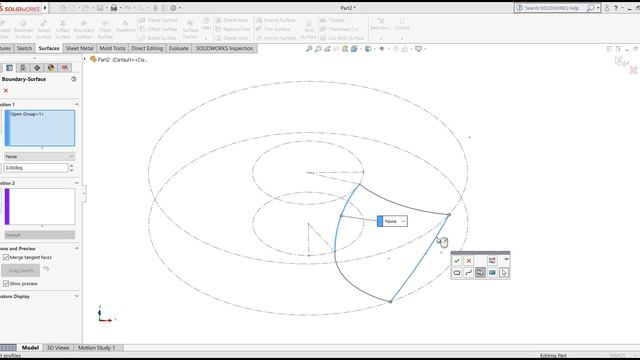Click the Boundary Surface ribbon tool
Screen dimensions: 640x360
click(84, 29)
